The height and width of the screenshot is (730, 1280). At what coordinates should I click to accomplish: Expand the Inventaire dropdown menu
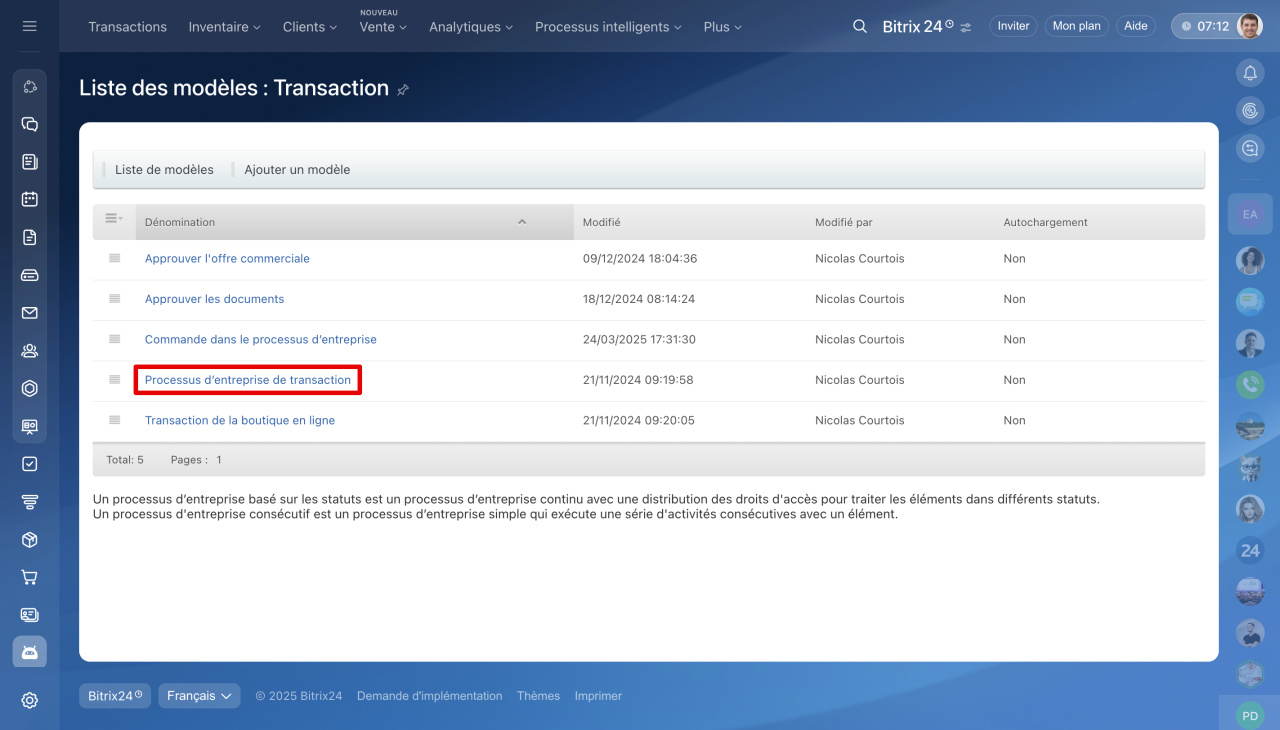[224, 27]
